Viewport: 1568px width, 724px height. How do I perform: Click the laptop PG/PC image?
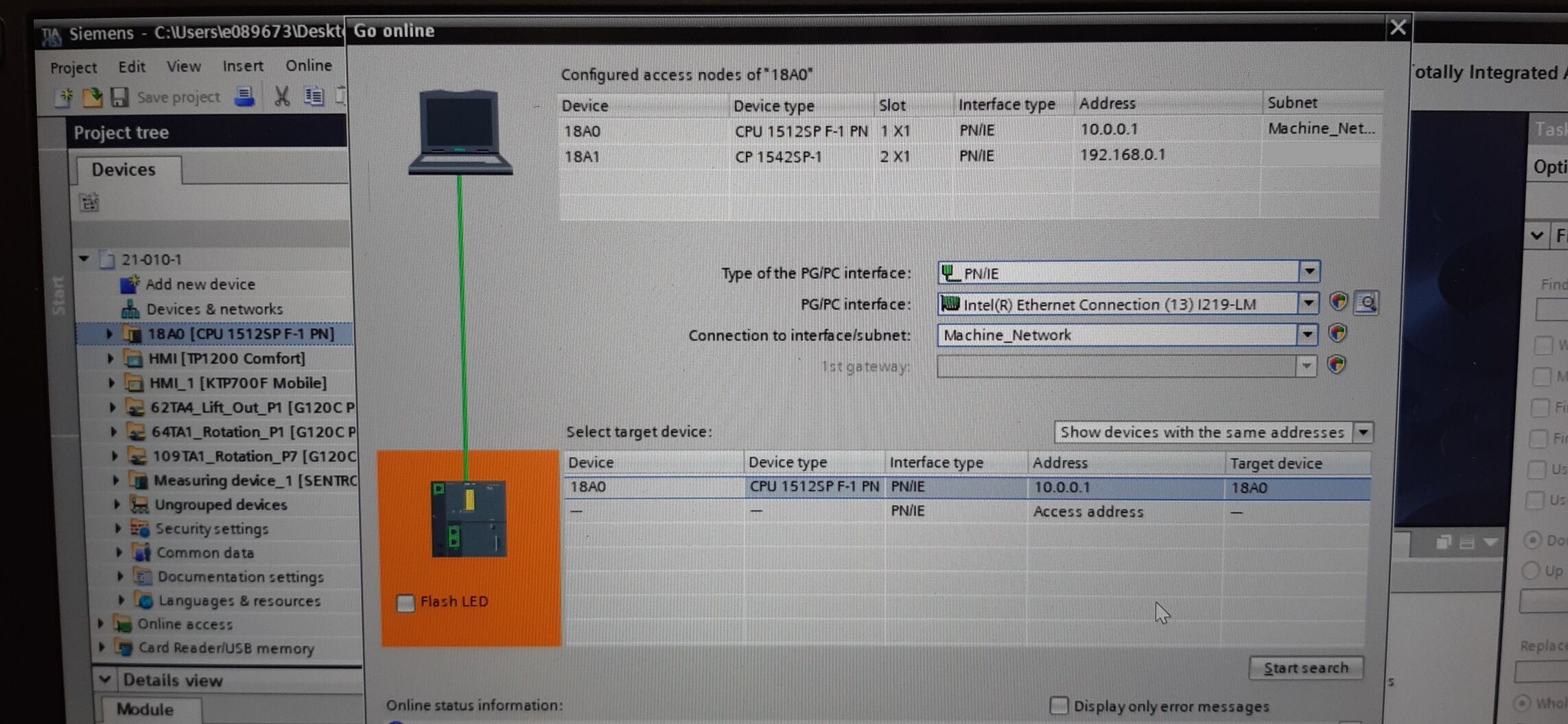460,132
